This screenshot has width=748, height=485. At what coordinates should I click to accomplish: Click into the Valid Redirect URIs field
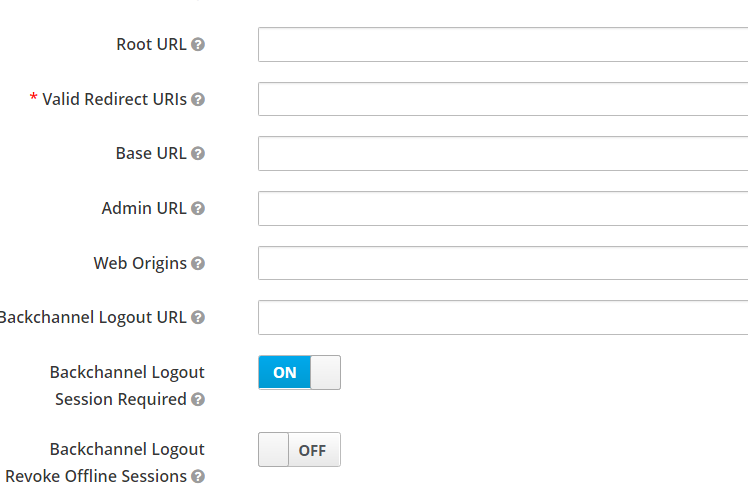(x=502, y=100)
